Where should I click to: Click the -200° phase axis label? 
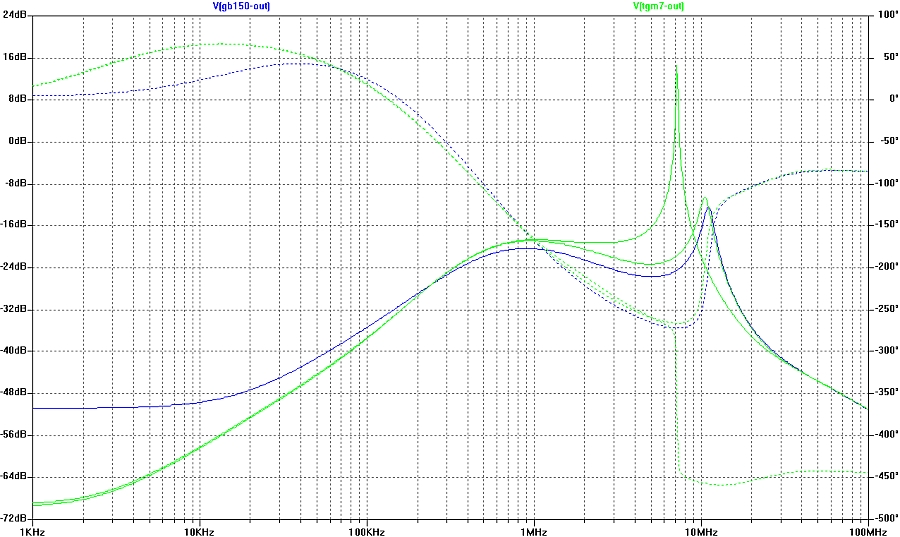click(x=887, y=267)
